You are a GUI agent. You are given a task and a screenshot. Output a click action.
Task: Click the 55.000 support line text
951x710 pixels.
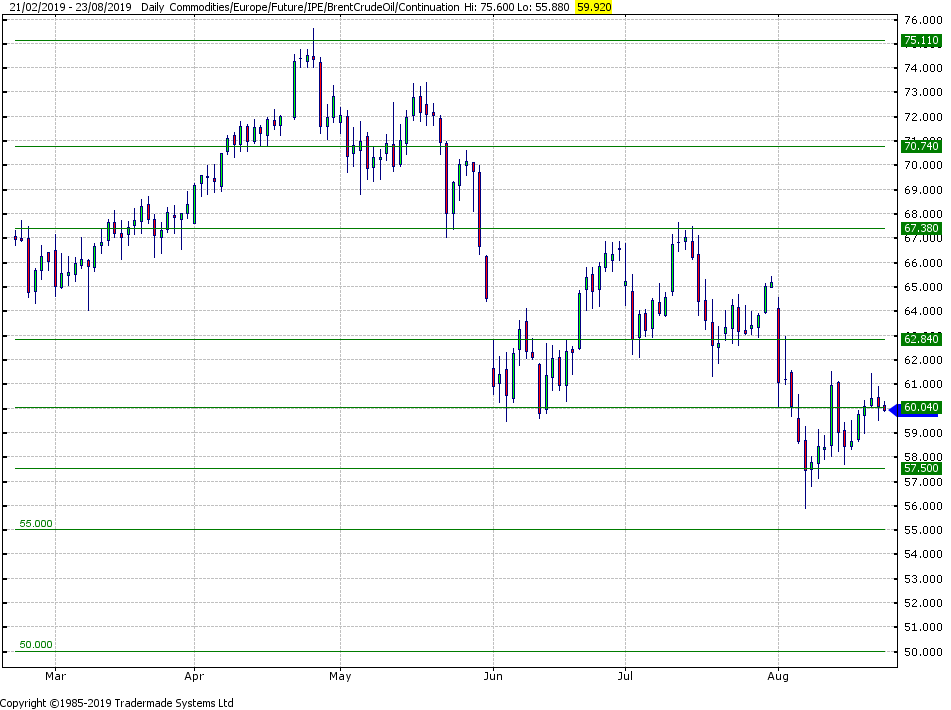pos(36,523)
